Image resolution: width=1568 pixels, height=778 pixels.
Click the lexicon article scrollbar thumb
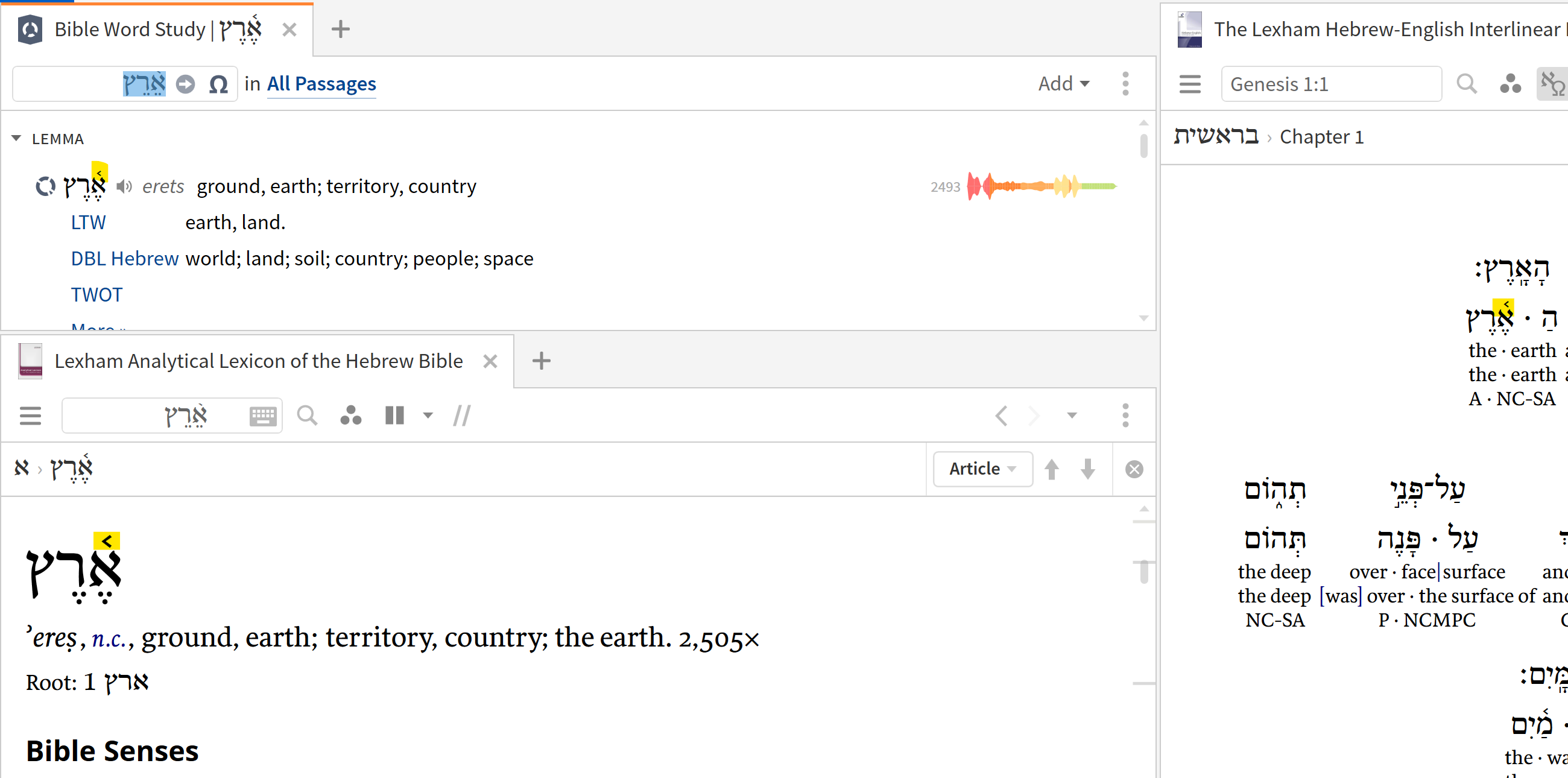(x=1144, y=571)
